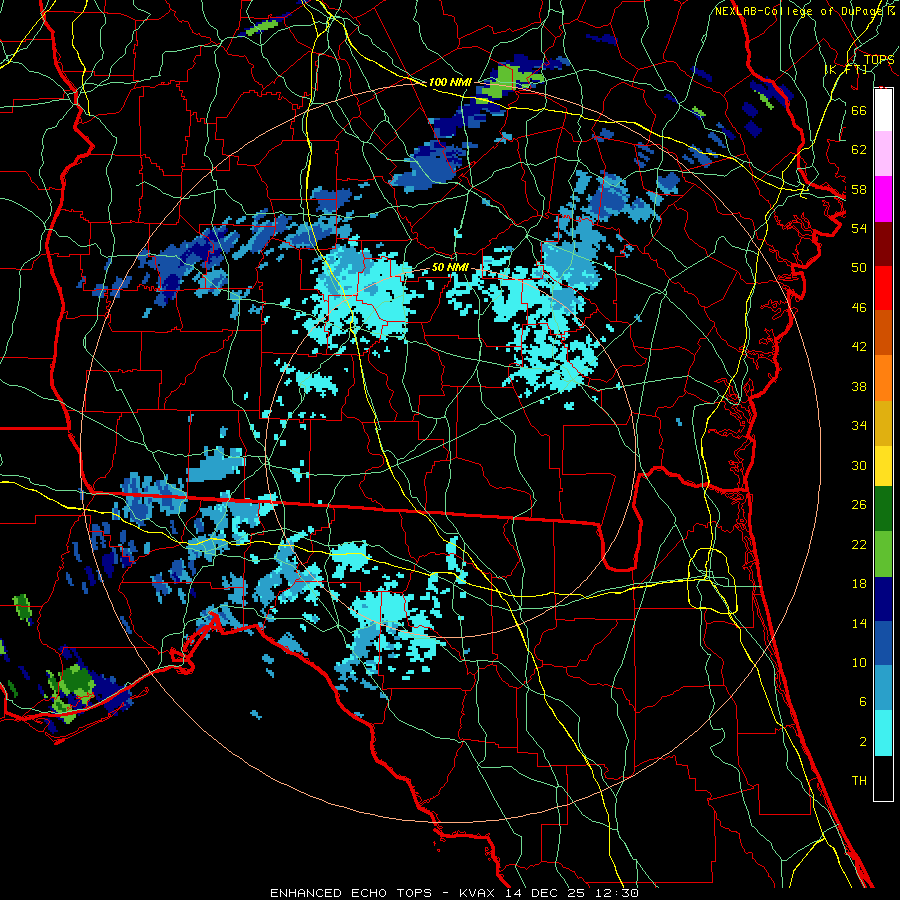Click the light pink legend swatch
This screenshot has height=900, width=900.
pyautogui.click(x=883, y=154)
